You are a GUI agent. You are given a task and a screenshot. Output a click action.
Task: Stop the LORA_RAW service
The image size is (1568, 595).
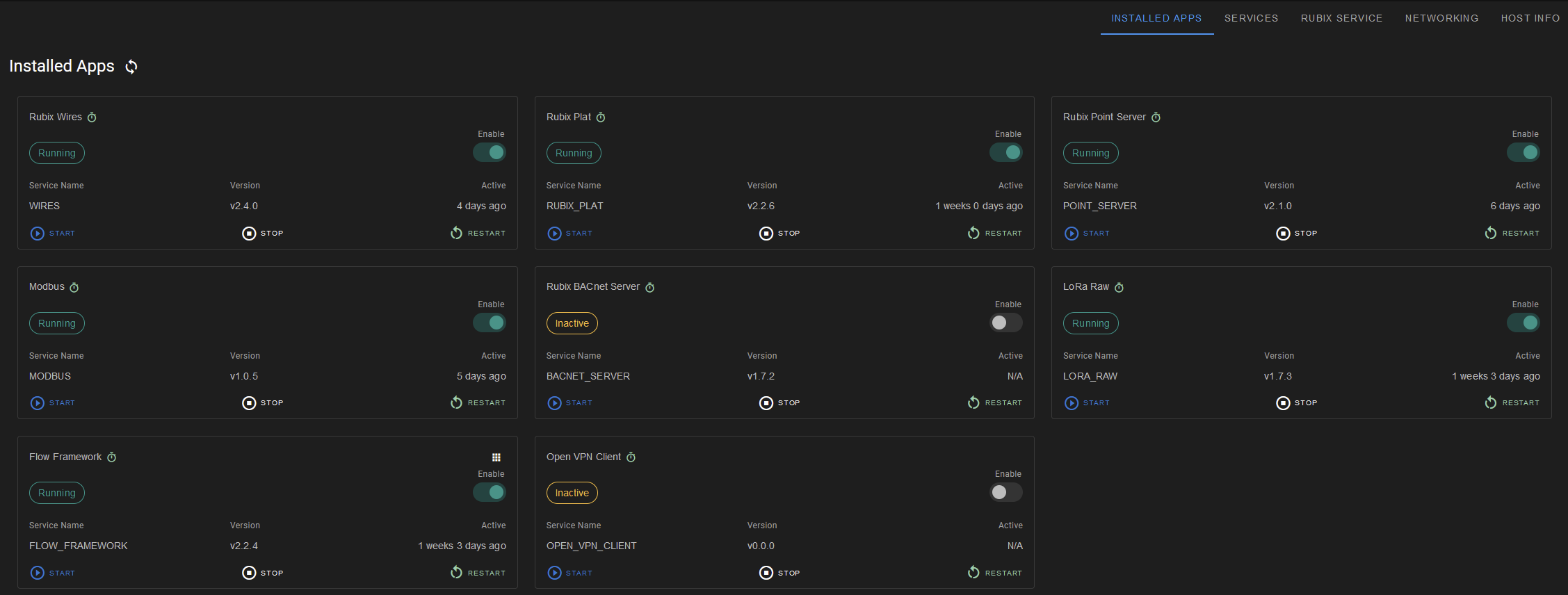(1297, 403)
